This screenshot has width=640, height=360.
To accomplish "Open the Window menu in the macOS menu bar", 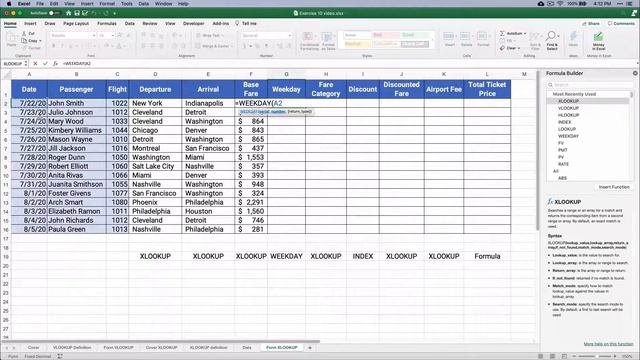I will (x=163, y=4).
